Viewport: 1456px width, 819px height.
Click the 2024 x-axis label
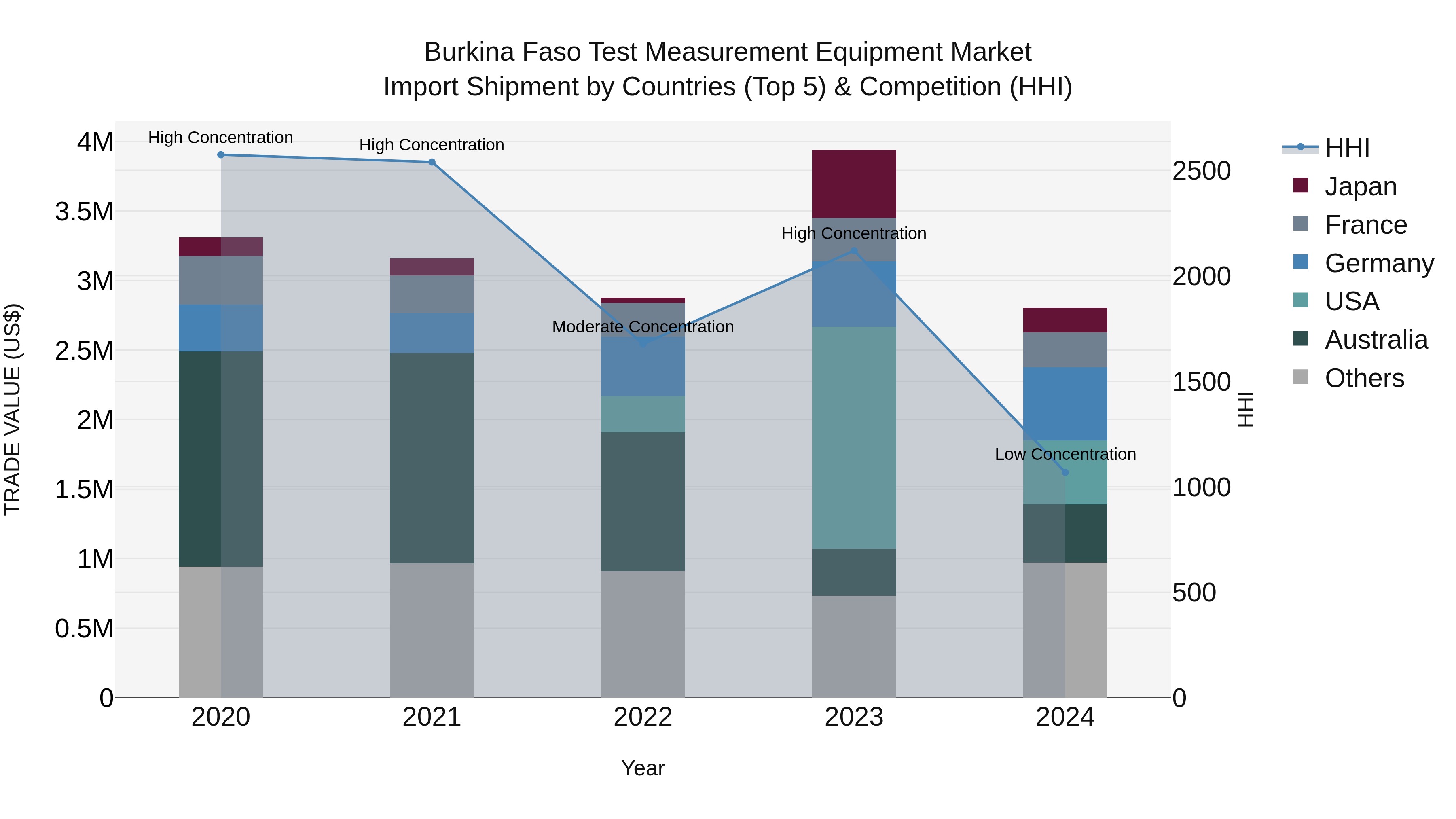point(1065,717)
